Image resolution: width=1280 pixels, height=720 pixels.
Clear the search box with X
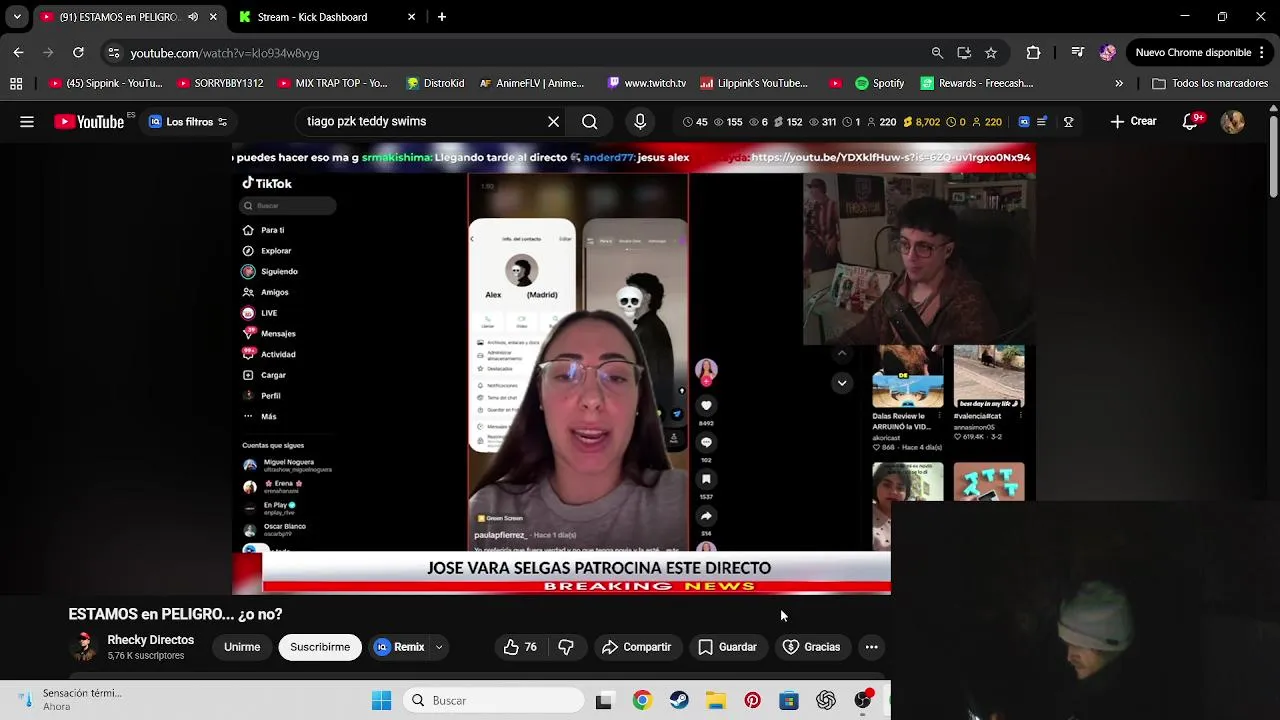(x=553, y=122)
